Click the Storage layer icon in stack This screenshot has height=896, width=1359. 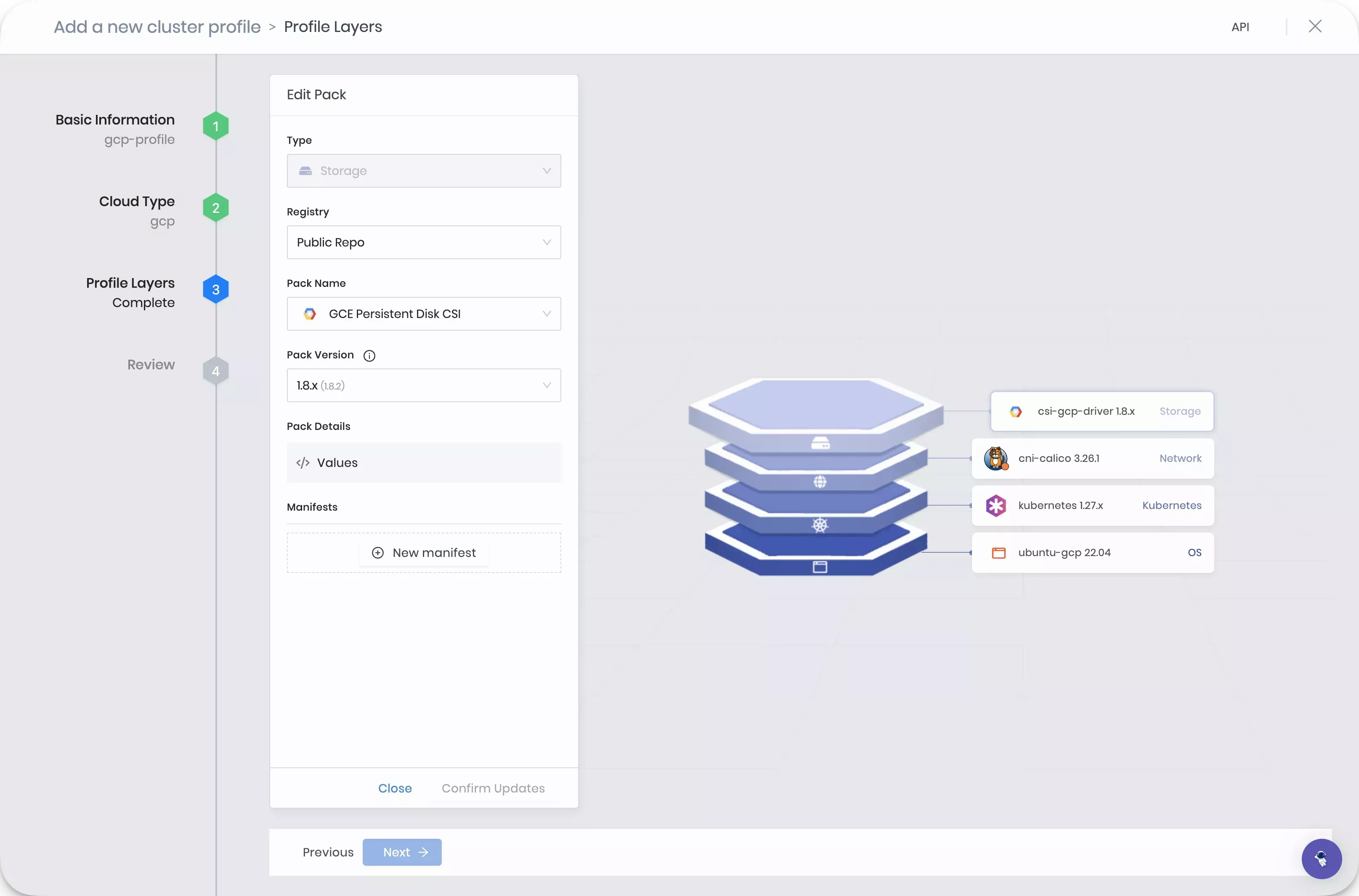tap(820, 440)
